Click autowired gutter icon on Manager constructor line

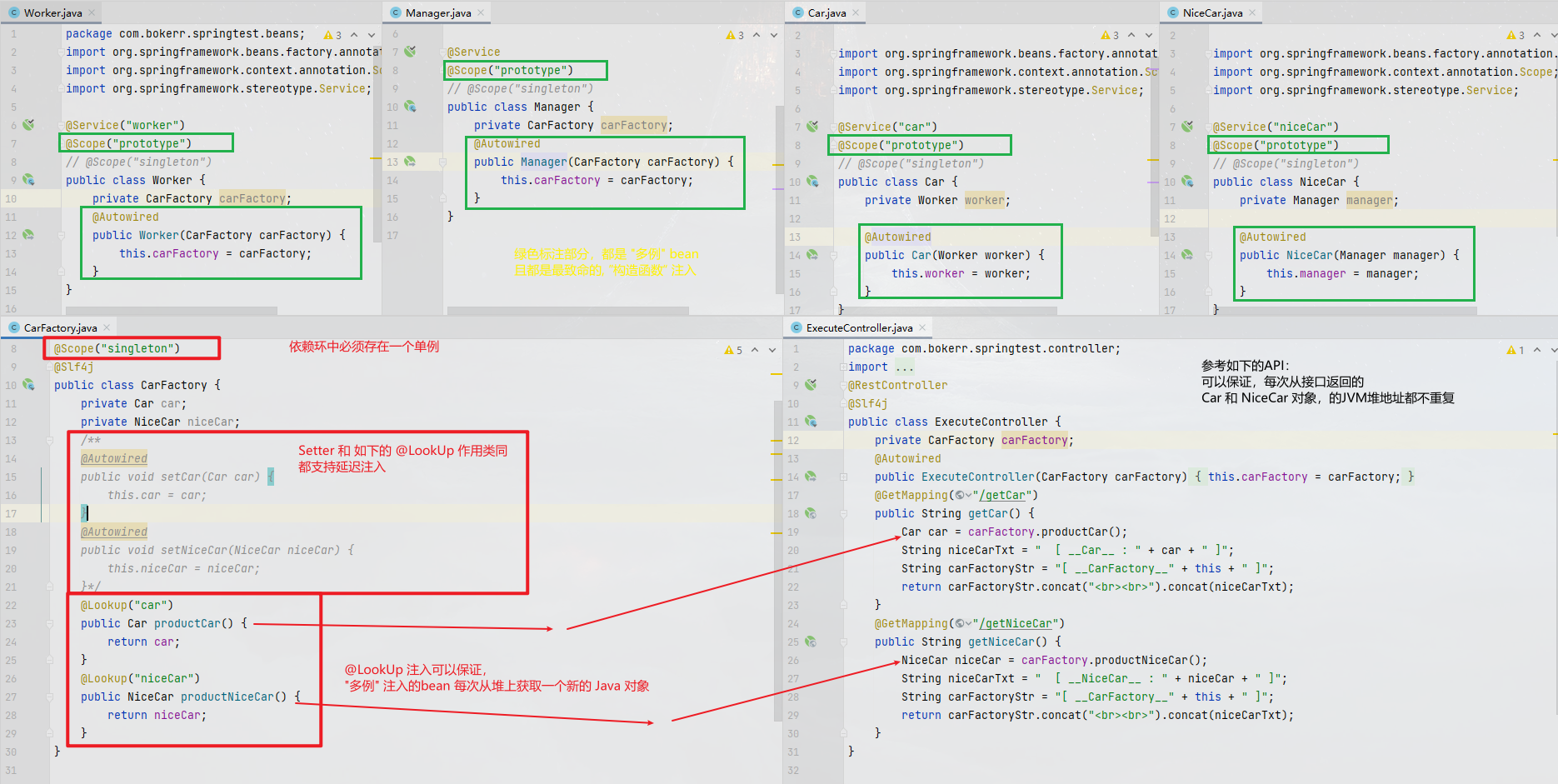[x=410, y=162]
